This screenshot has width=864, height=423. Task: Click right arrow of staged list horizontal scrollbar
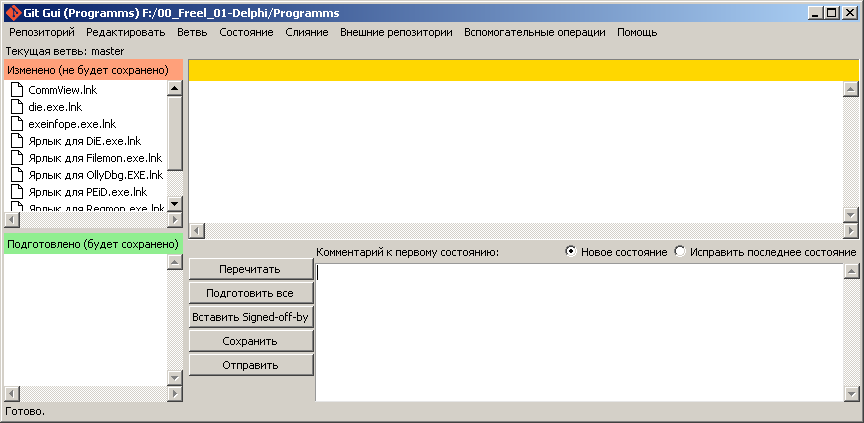coord(175,393)
